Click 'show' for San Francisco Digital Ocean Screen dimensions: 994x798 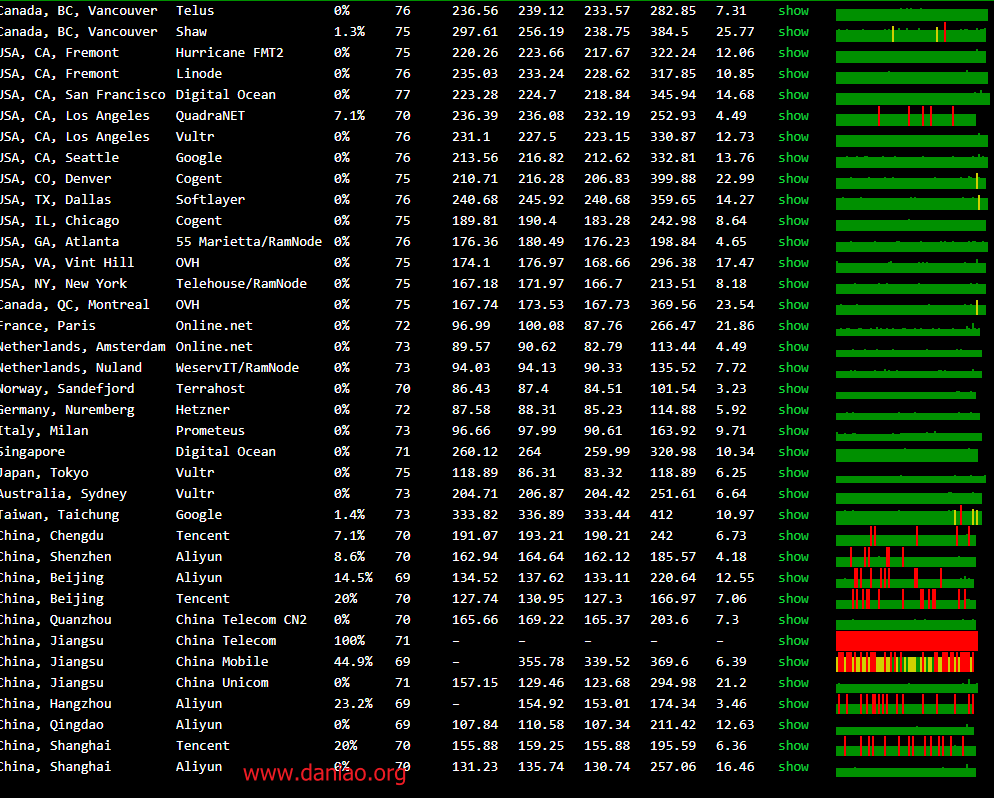pyautogui.click(x=793, y=94)
